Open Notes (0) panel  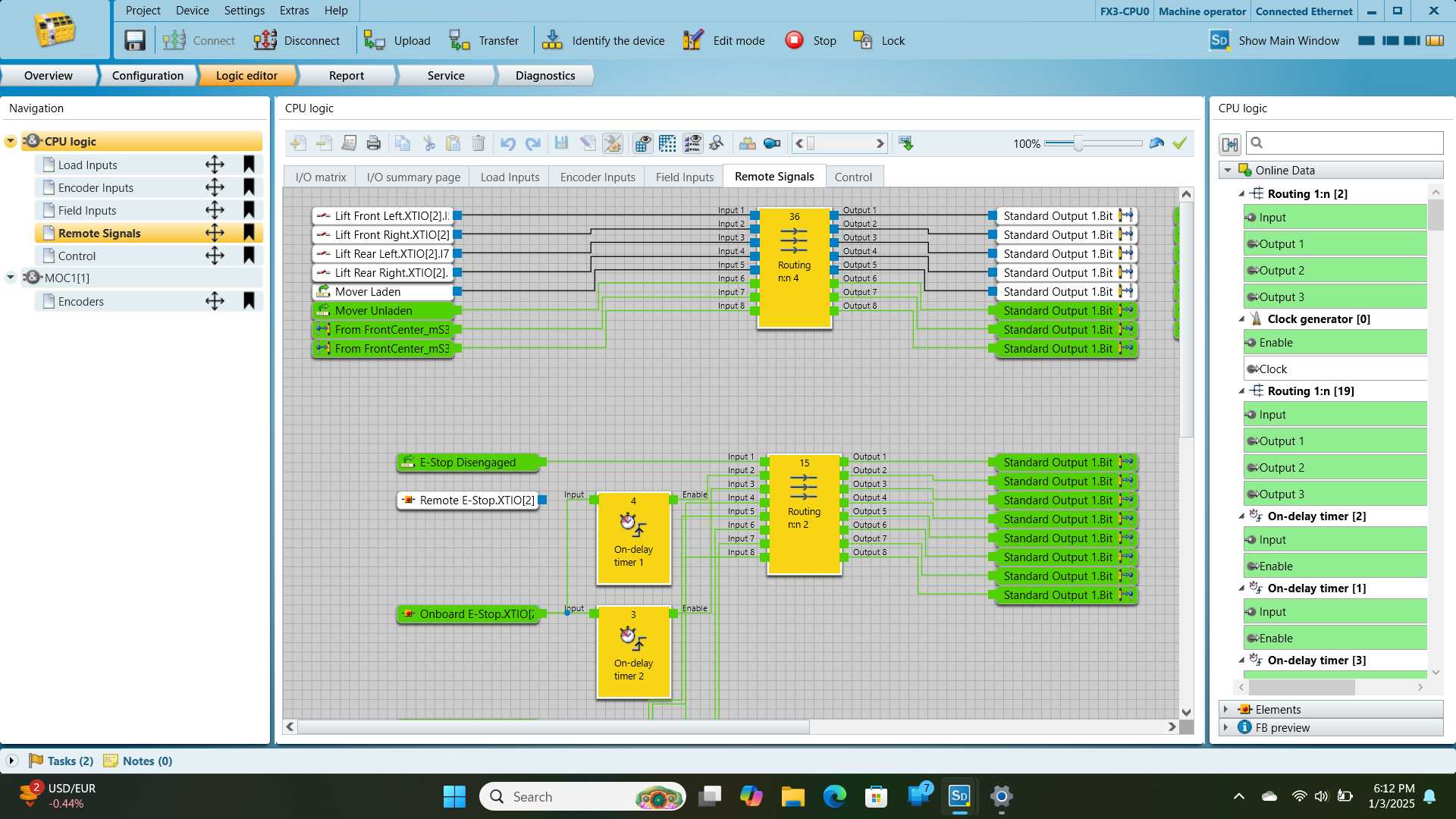click(138, 761)
